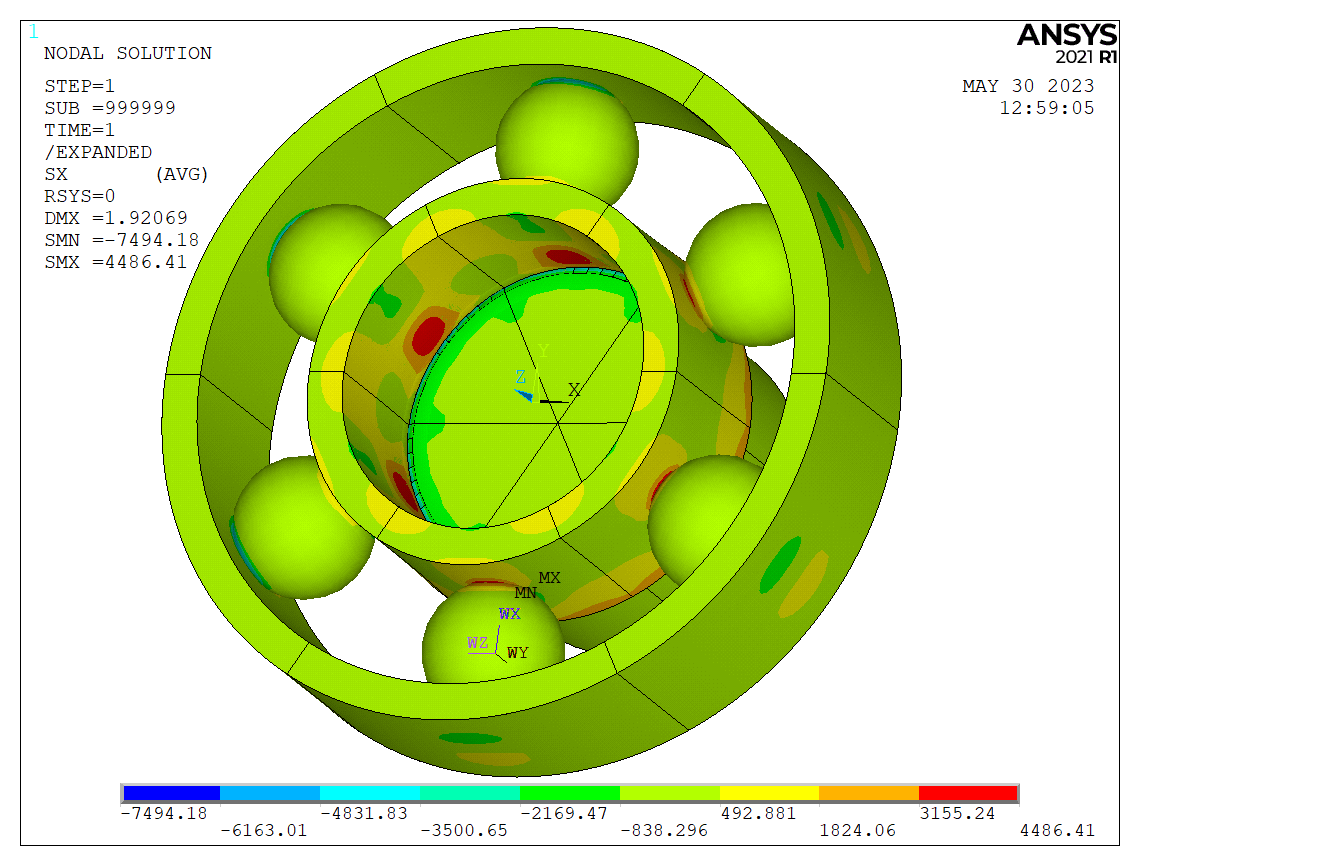Click the orange legend color band
Viewport: 1336px width, 866px height.
pyautogui.click(x=869, y=793)
